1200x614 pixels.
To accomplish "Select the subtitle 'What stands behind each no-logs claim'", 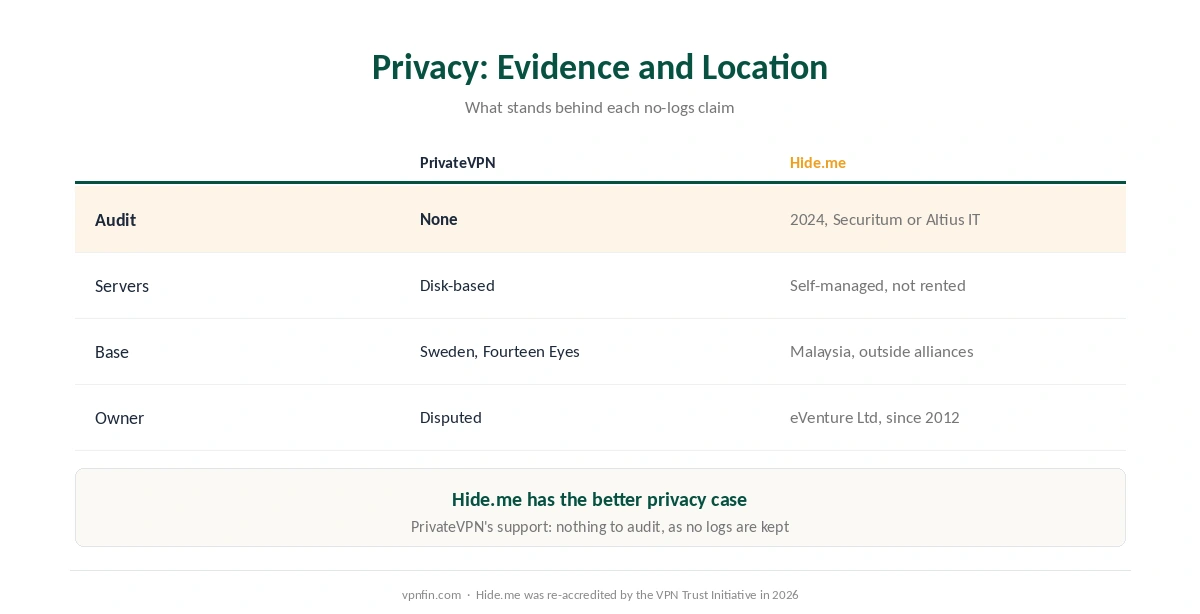I will point(600,107).
